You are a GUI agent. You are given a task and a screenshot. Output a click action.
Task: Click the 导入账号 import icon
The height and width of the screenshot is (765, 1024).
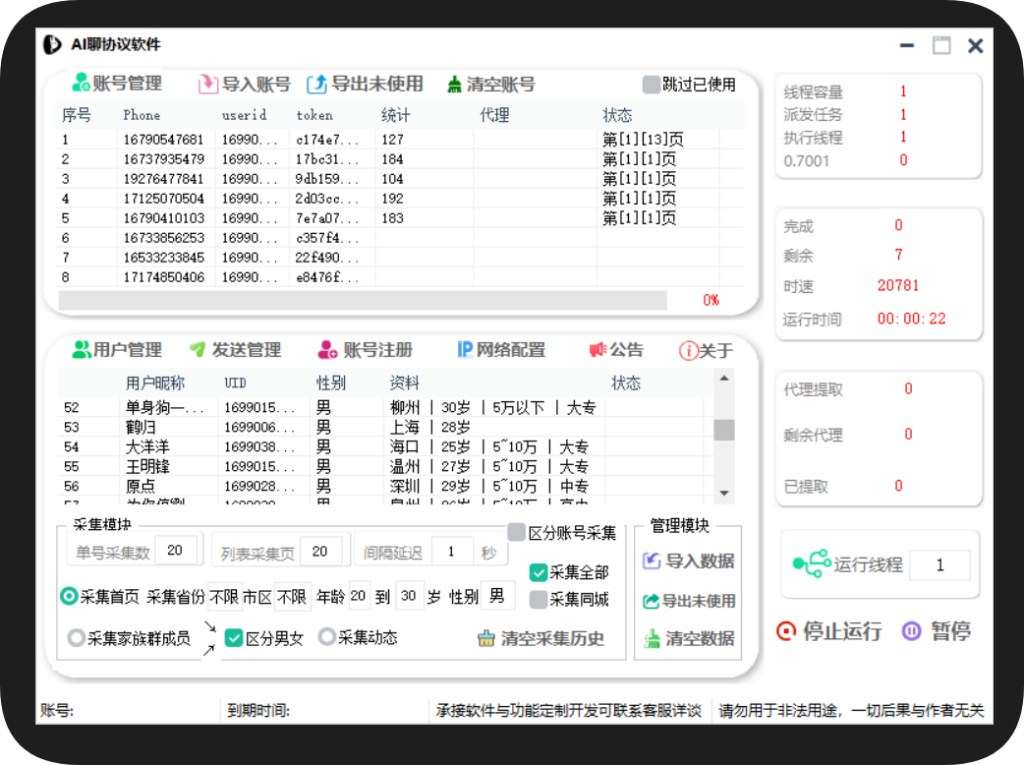[x=207, y=84]
